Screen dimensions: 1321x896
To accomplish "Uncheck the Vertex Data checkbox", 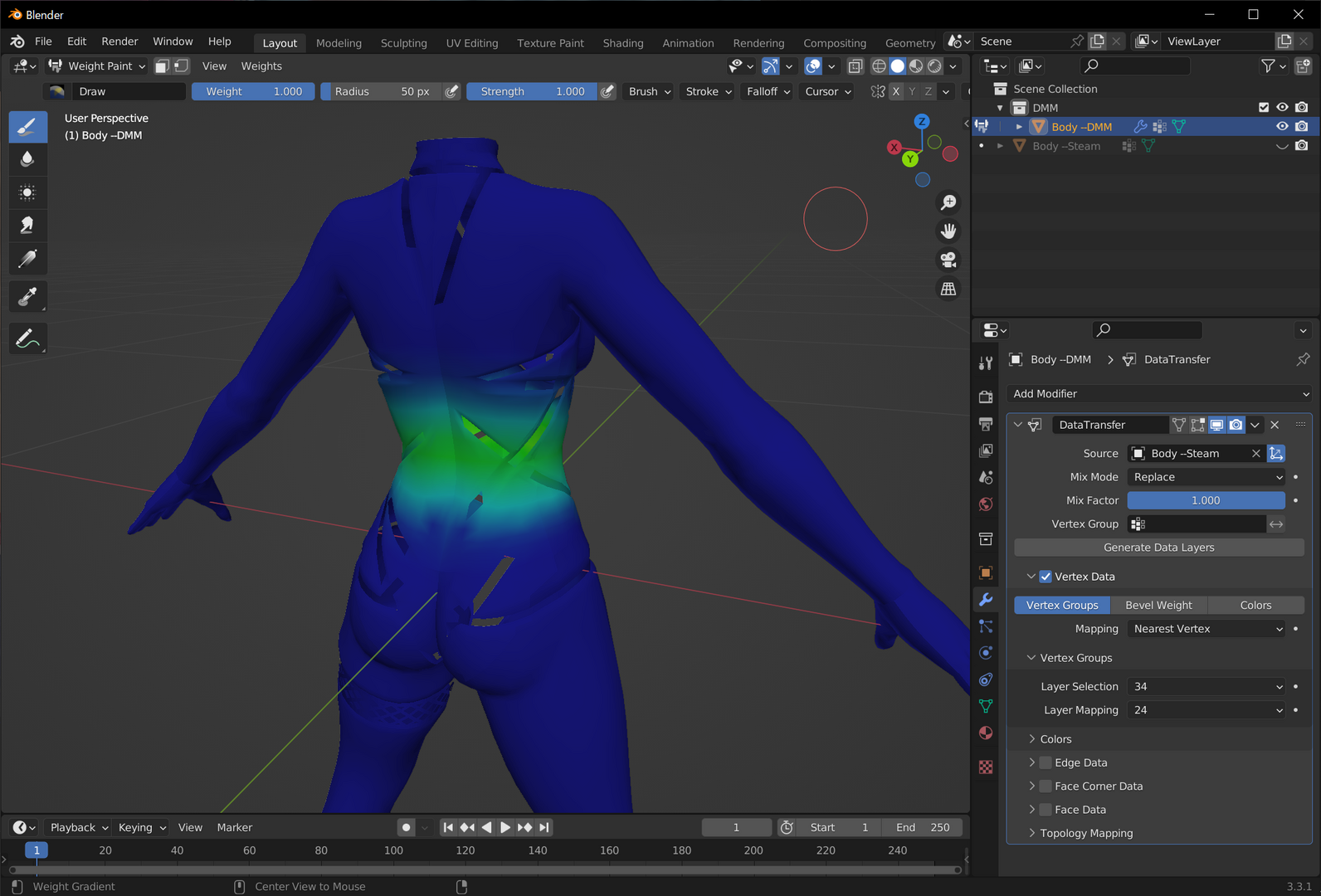I will click(x=1046, y=577).
